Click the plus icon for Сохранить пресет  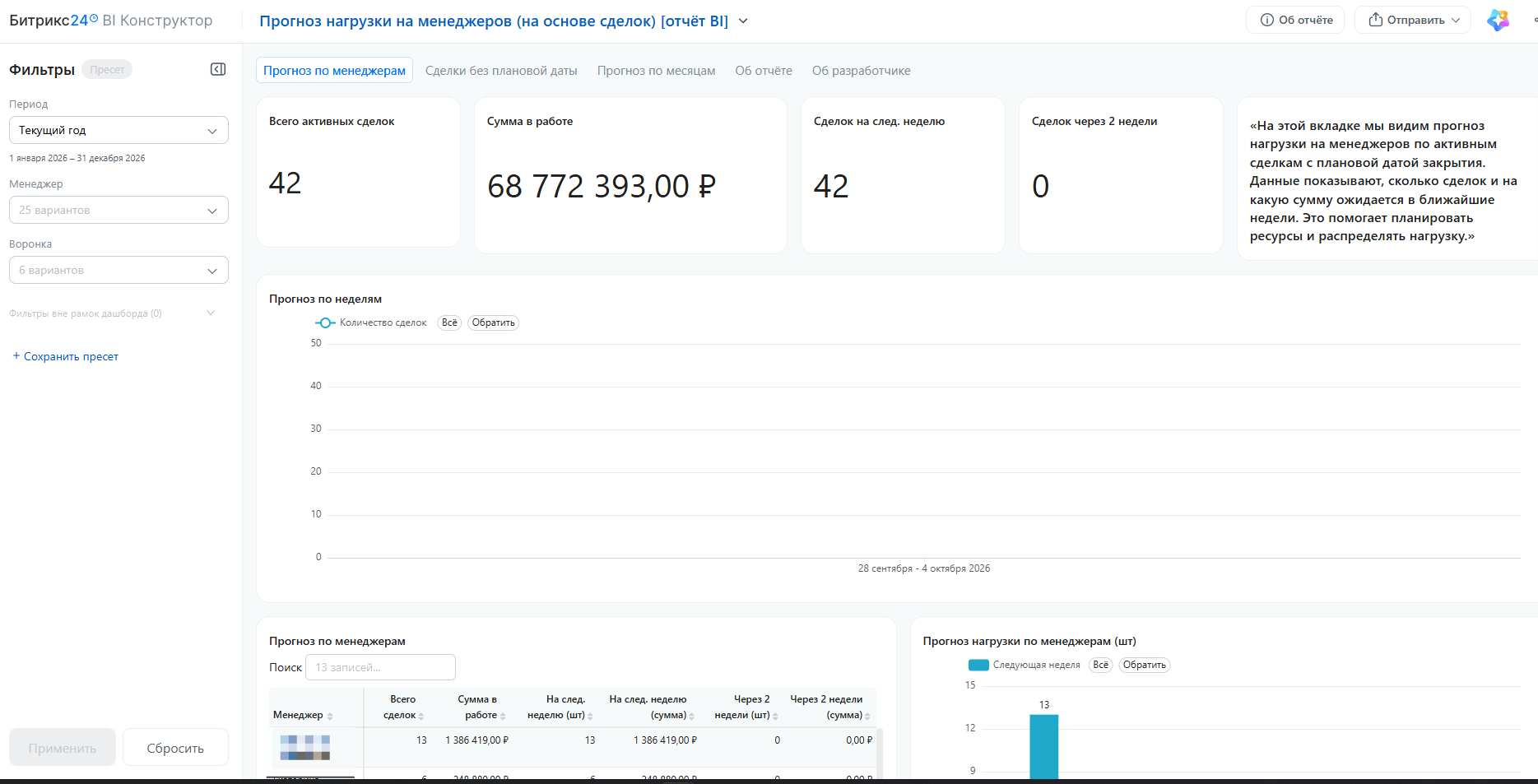pos(16,355)
